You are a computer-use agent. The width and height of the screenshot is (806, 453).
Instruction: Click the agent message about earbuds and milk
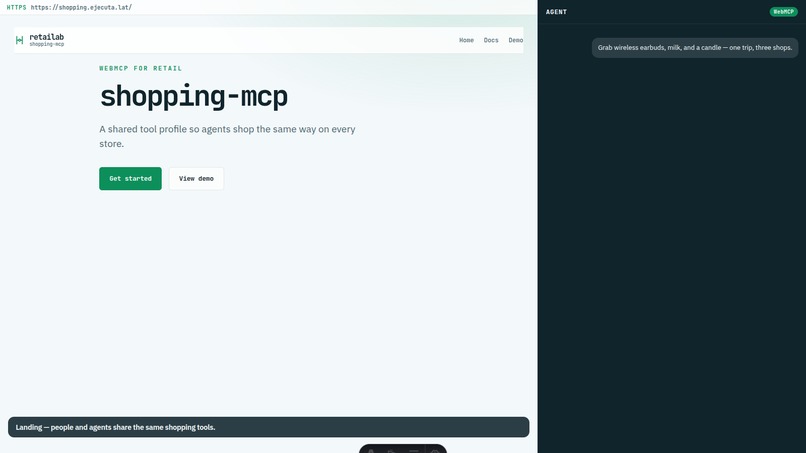click(x=695, y=48)
